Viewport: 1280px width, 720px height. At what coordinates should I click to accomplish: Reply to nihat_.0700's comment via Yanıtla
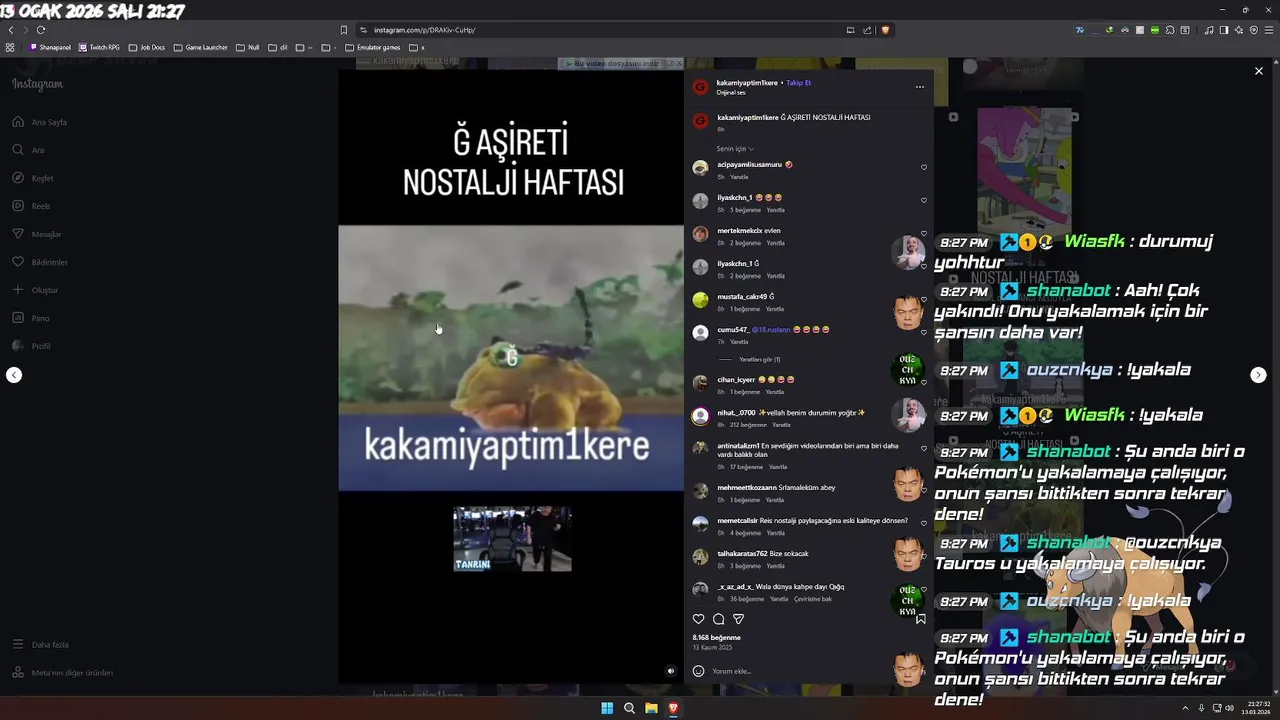781,425
